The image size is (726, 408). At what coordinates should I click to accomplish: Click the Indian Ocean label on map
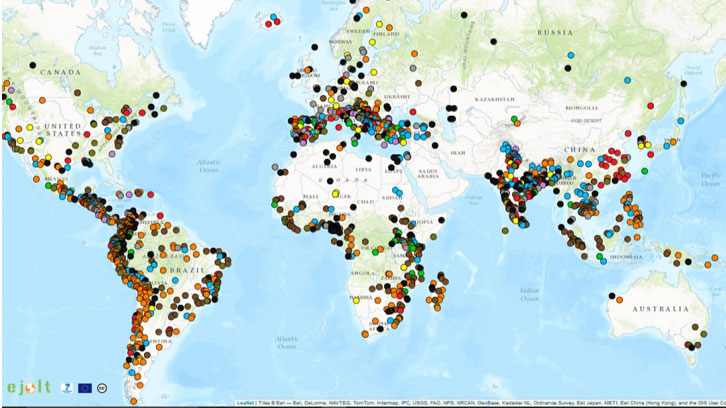click(532, 293)
